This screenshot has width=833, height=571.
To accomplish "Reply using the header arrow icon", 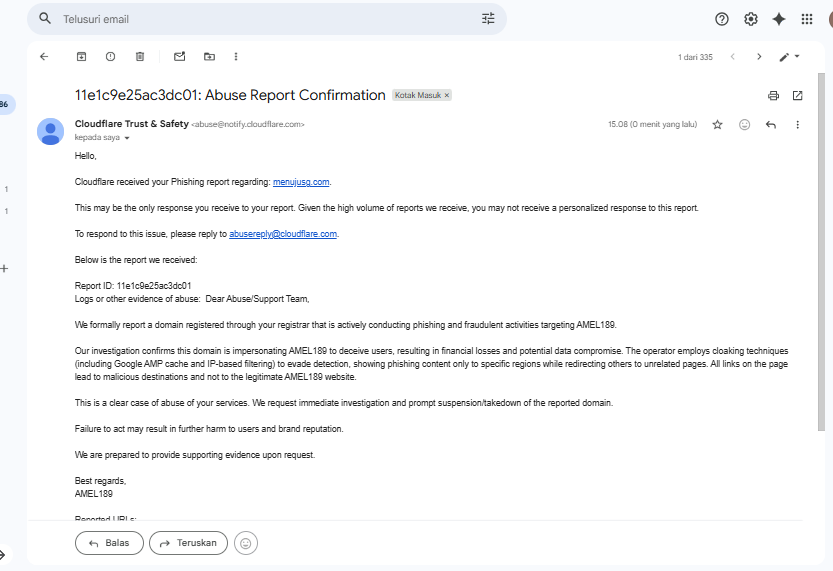I will [771, 124].
